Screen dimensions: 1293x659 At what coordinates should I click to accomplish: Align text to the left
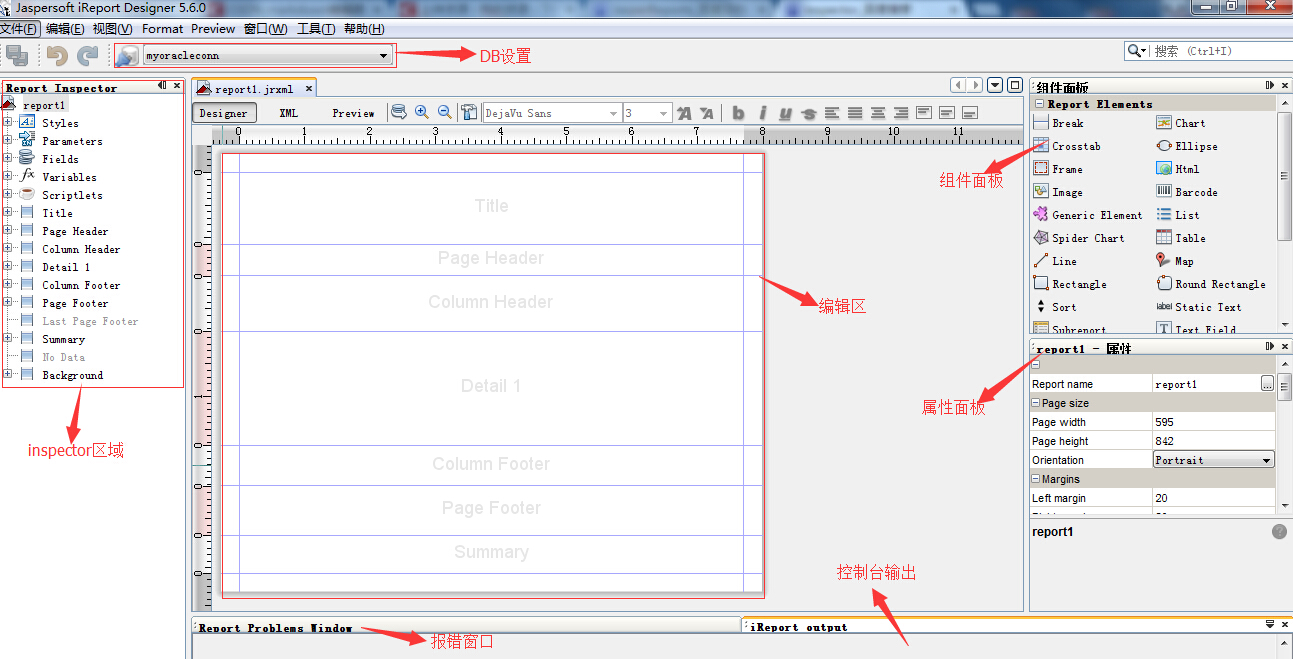point(832,113)
